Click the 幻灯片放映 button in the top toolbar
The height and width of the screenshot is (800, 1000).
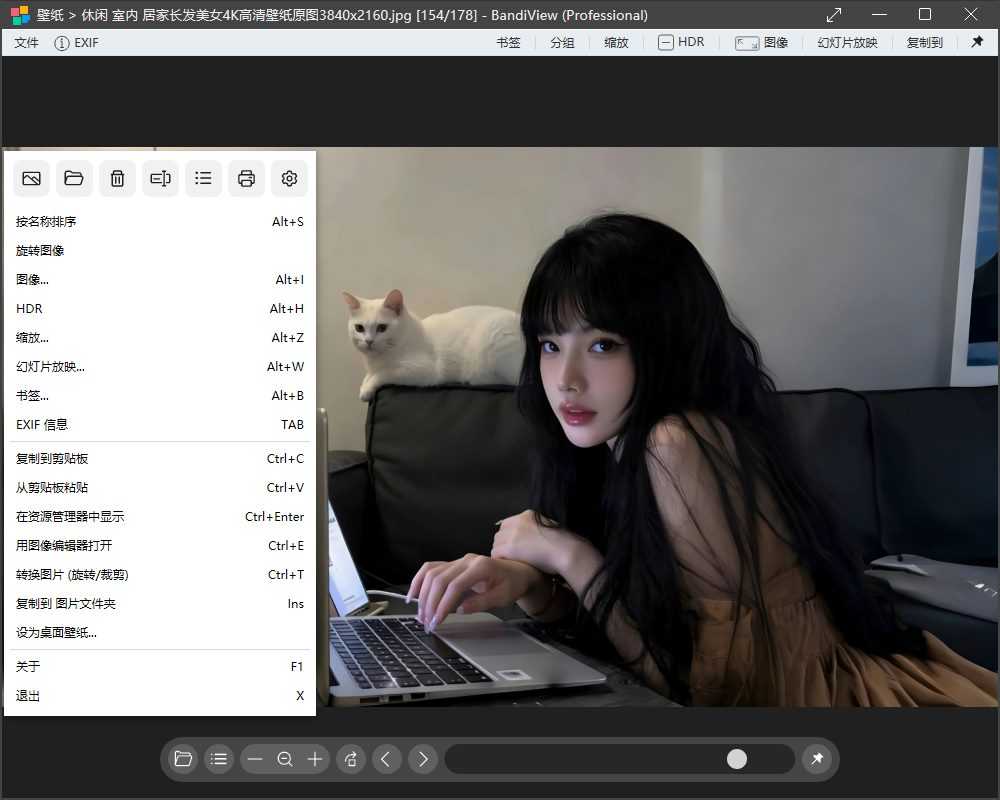coord(847,43)
